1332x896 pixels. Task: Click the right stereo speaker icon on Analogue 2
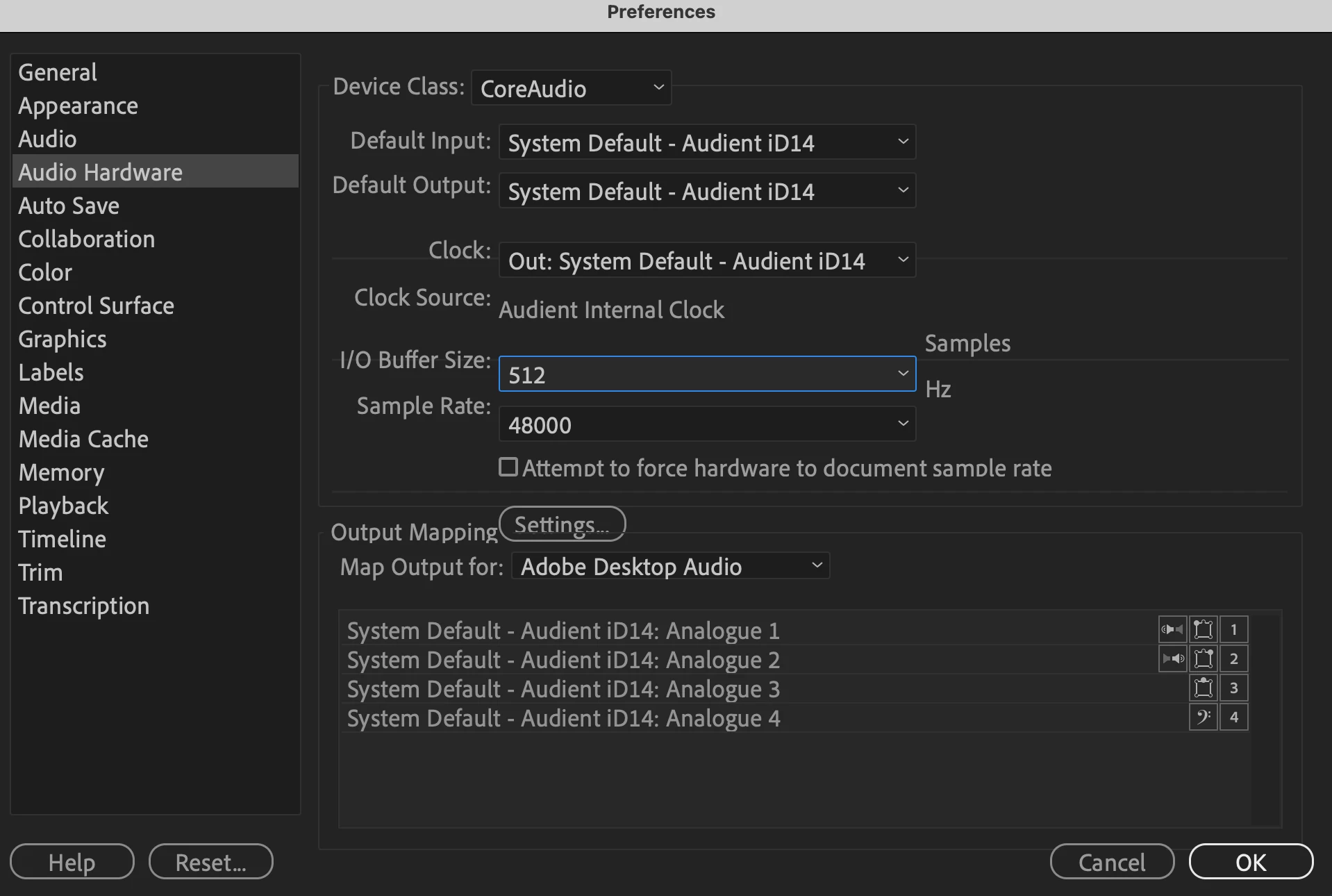(1172, 658)
